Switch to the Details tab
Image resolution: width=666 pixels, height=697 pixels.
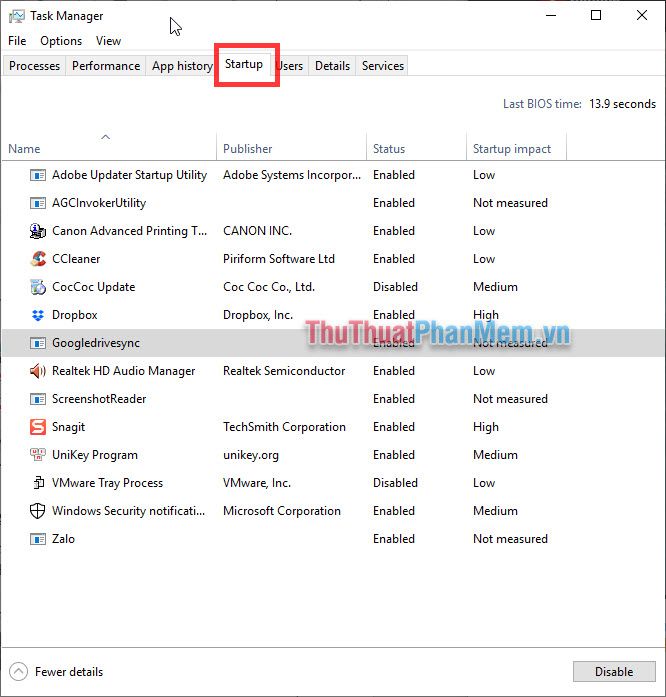click(332, 66)
